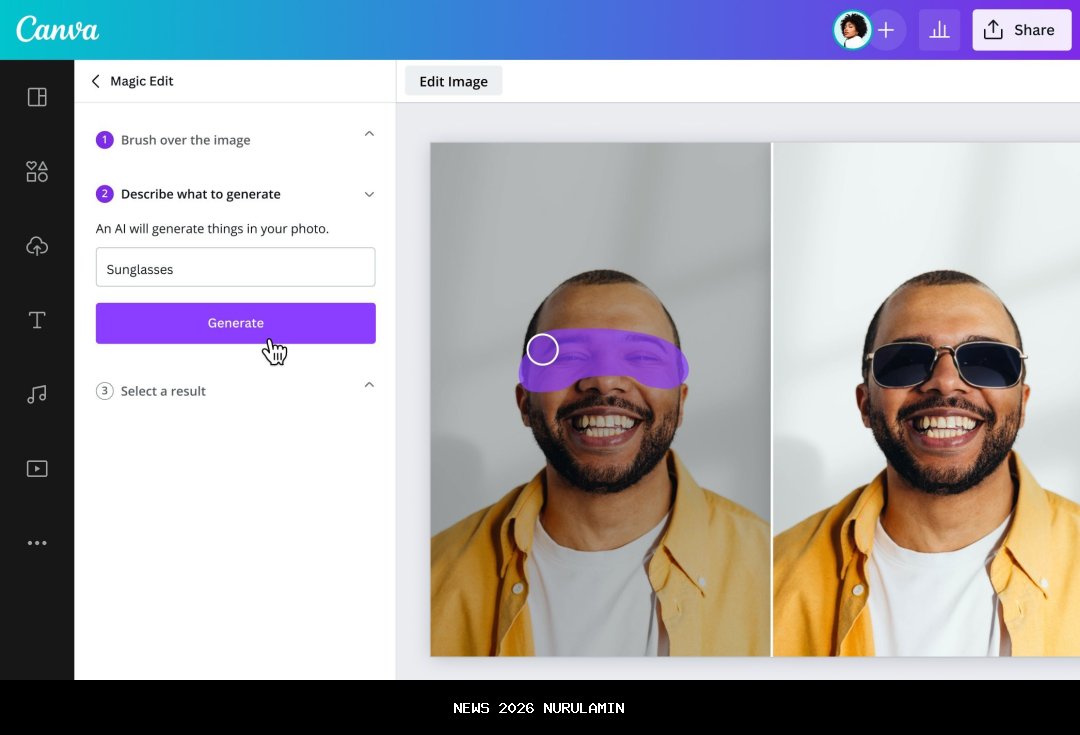Open the Audio panel
This screenshot has height=735, width=1080.
[37, 394]
